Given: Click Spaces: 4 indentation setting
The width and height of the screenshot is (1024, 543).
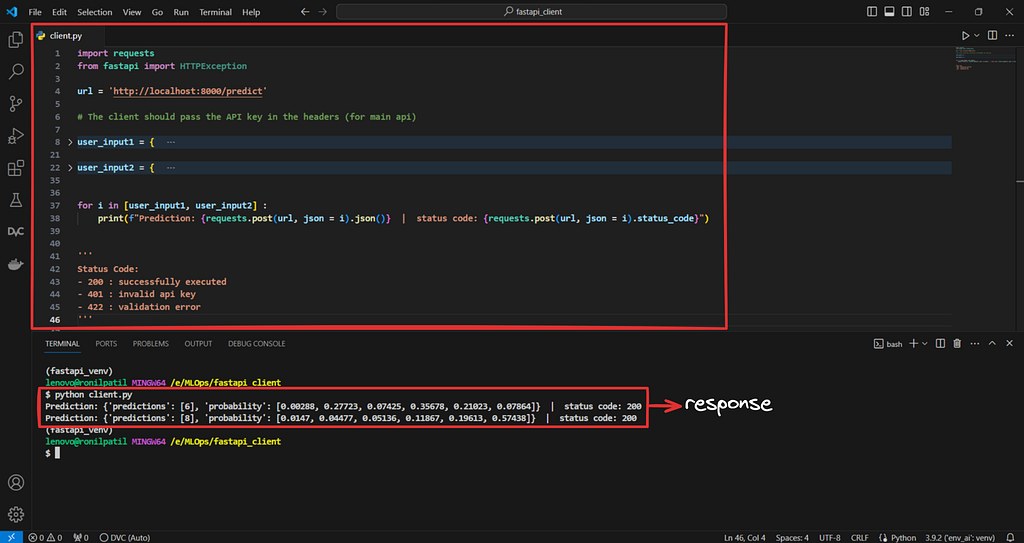Looking at the screenshot, I should pyautogui.click(x=792, y=538).
